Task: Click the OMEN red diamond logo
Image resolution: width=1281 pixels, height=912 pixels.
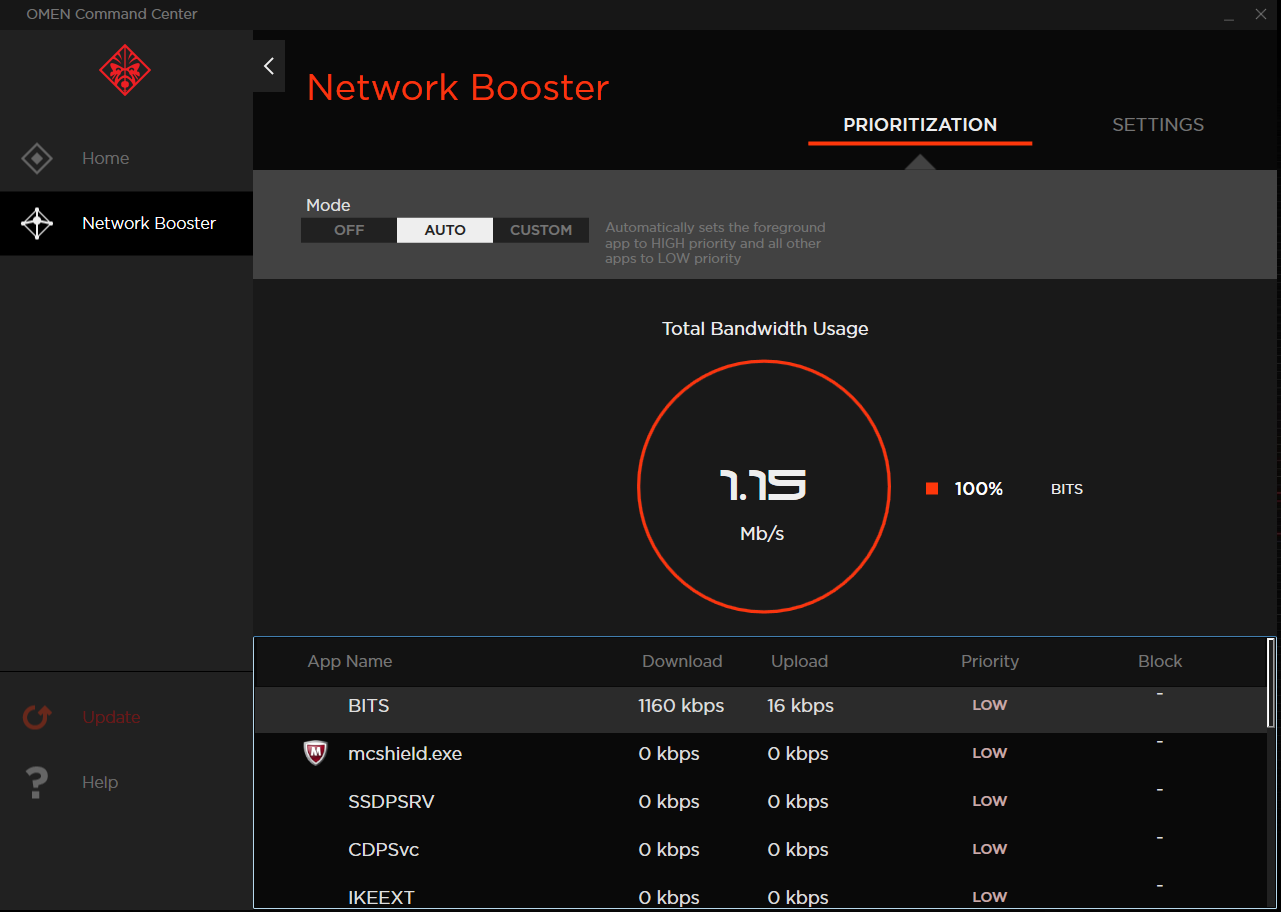Action: [125, 70]
